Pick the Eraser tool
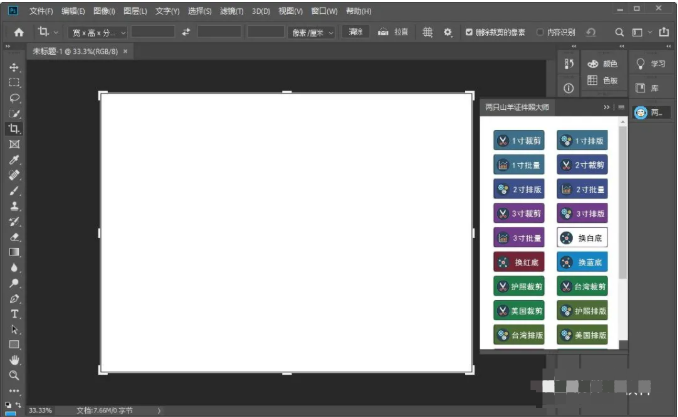 [x=14, y=237]
